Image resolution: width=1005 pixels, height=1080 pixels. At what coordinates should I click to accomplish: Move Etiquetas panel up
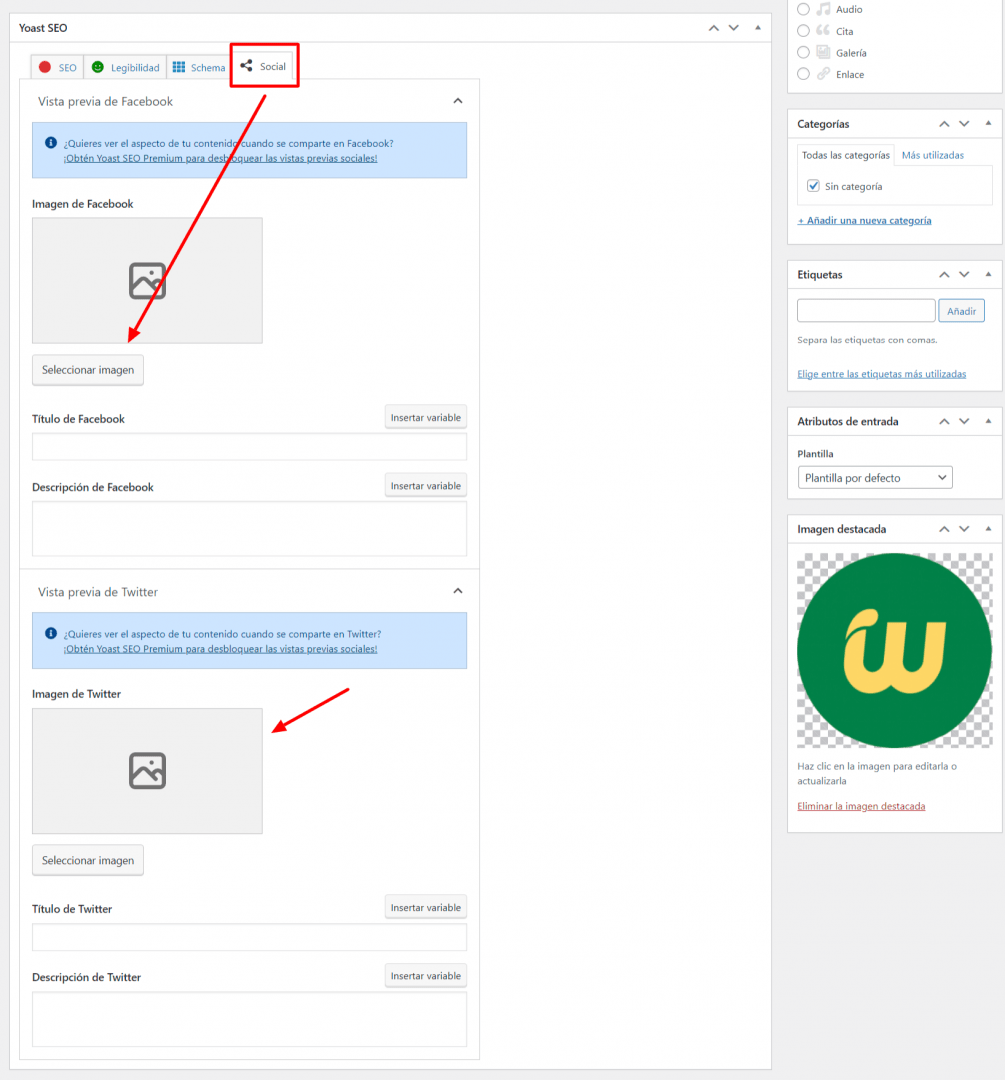[944, 275]
